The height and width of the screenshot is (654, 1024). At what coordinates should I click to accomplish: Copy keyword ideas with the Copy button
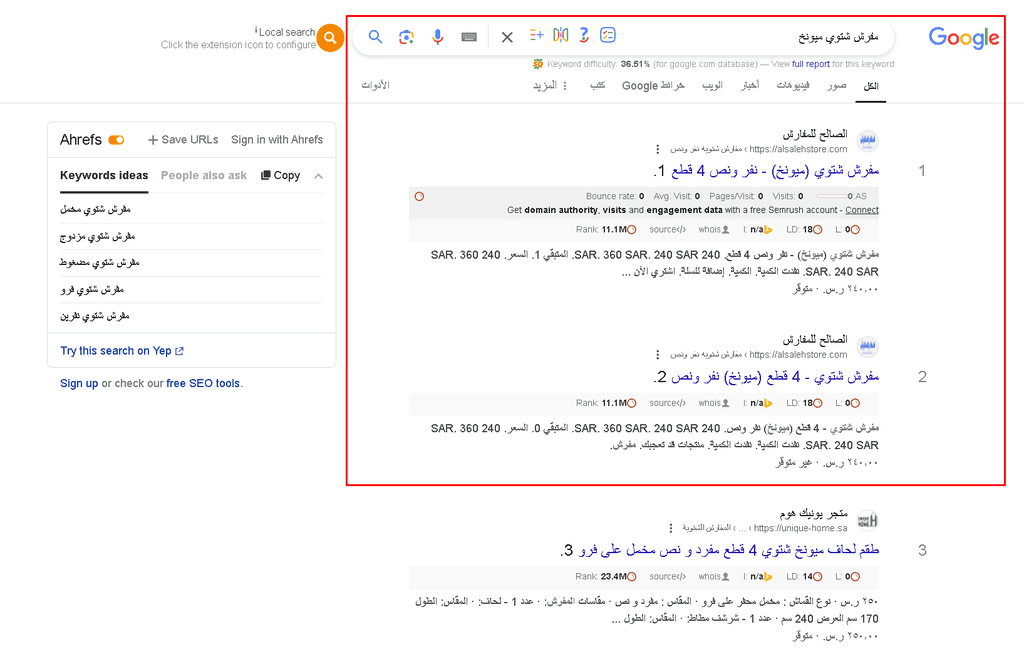pyautogui.click(x=280, y=175)
